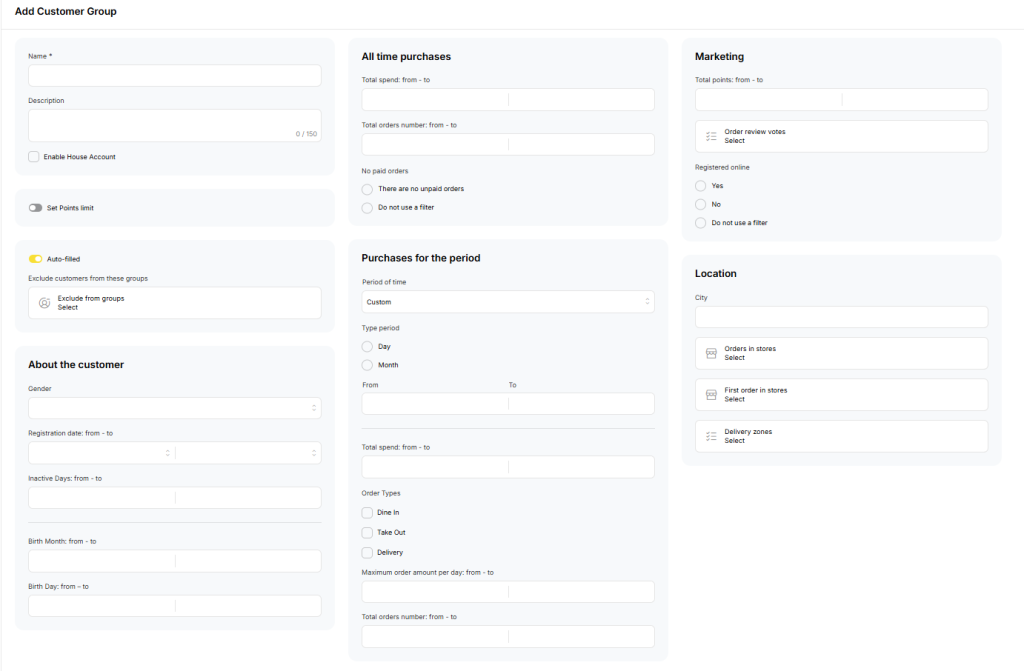Enable House Account checkbox
Viewport: 1024px width, 671px height.
coord(34,157)
